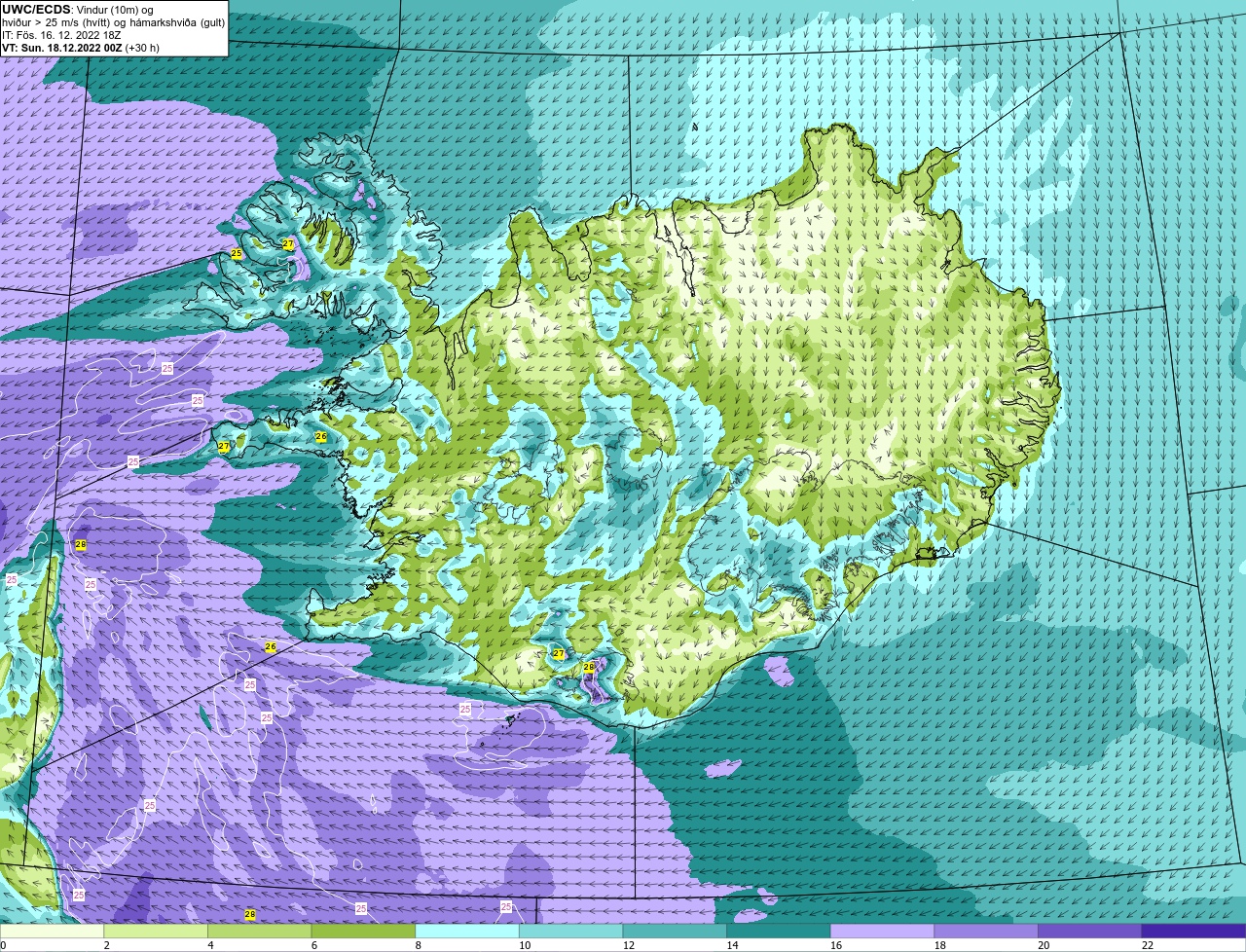Pick the legend swatch between 10 and 12

pos(570,931)
